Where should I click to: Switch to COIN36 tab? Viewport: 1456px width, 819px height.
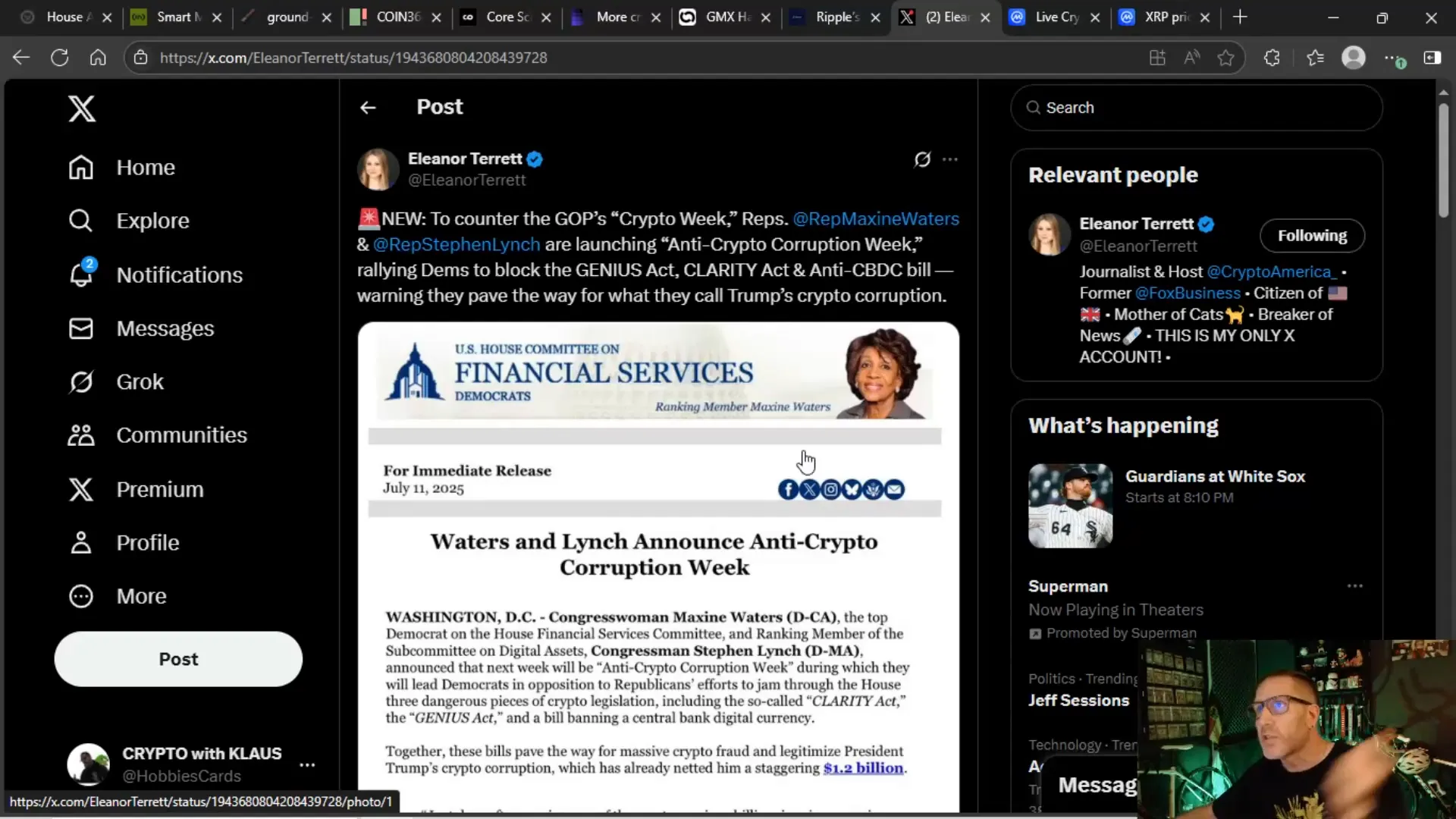(396, 17)
